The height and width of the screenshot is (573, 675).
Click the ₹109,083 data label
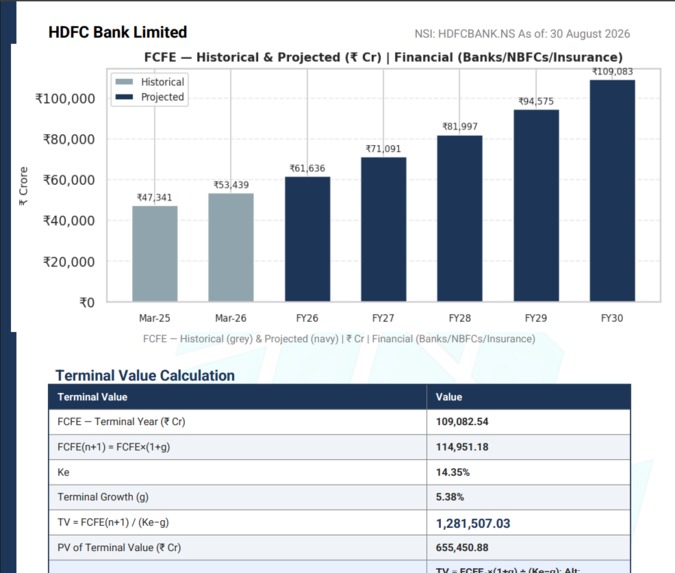click(612, 71)
